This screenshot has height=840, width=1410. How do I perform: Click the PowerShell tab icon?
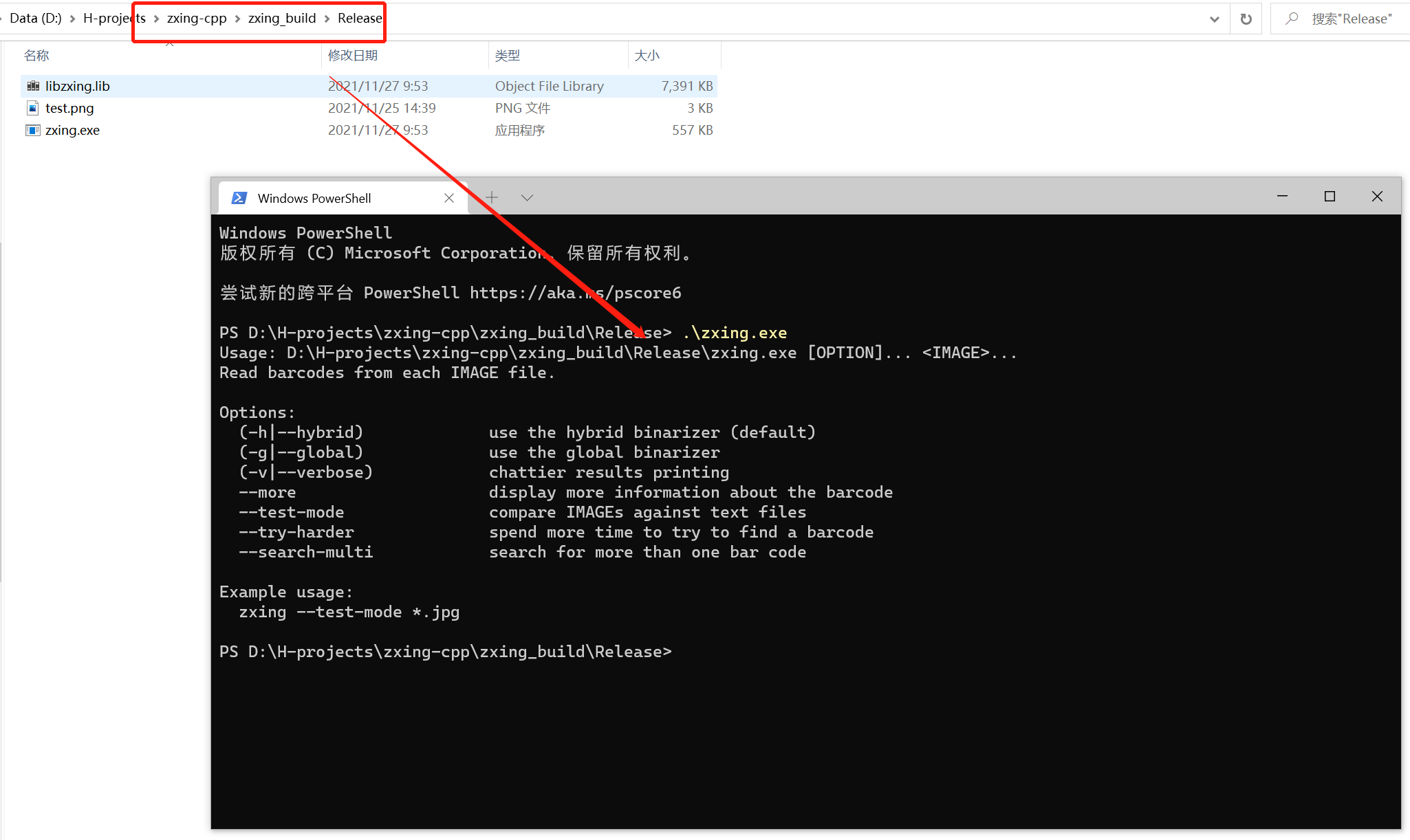[x=239, y=198]
